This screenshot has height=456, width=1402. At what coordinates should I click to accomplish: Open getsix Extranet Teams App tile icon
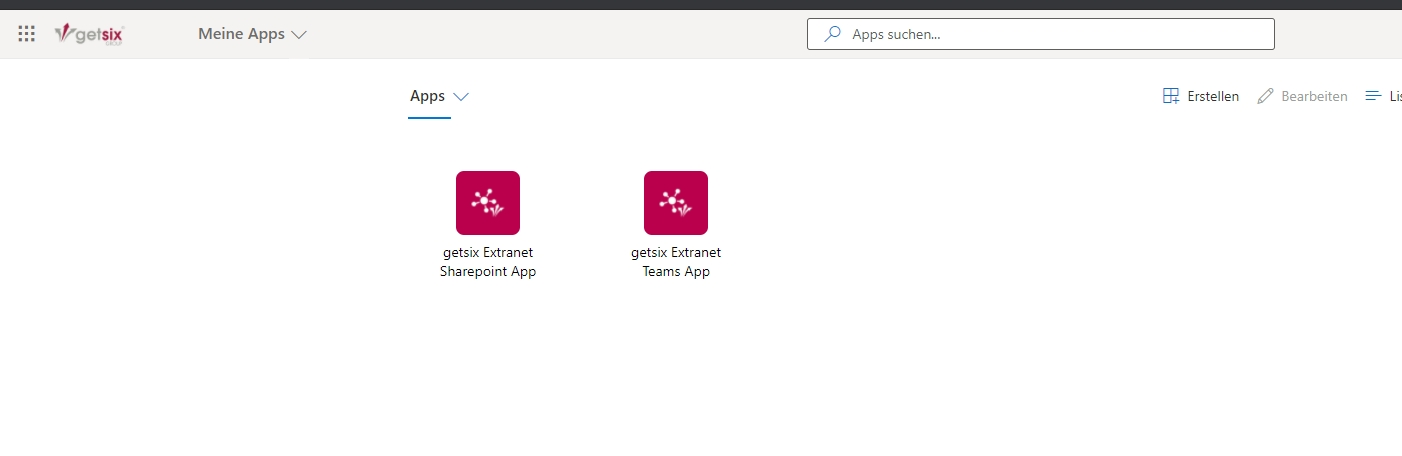pos(676,203)
